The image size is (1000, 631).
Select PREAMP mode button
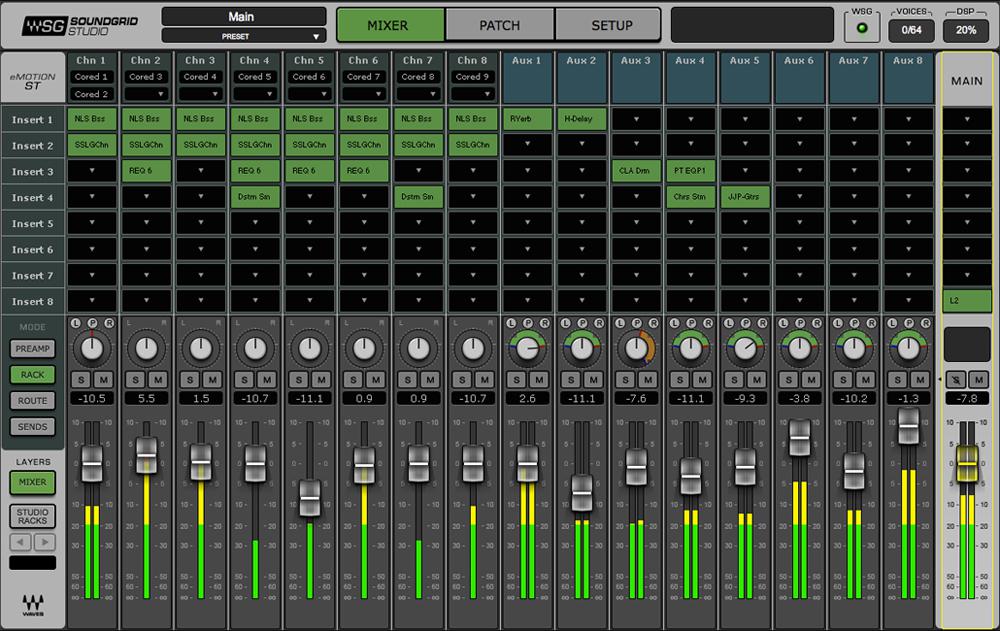click(33, 349)
